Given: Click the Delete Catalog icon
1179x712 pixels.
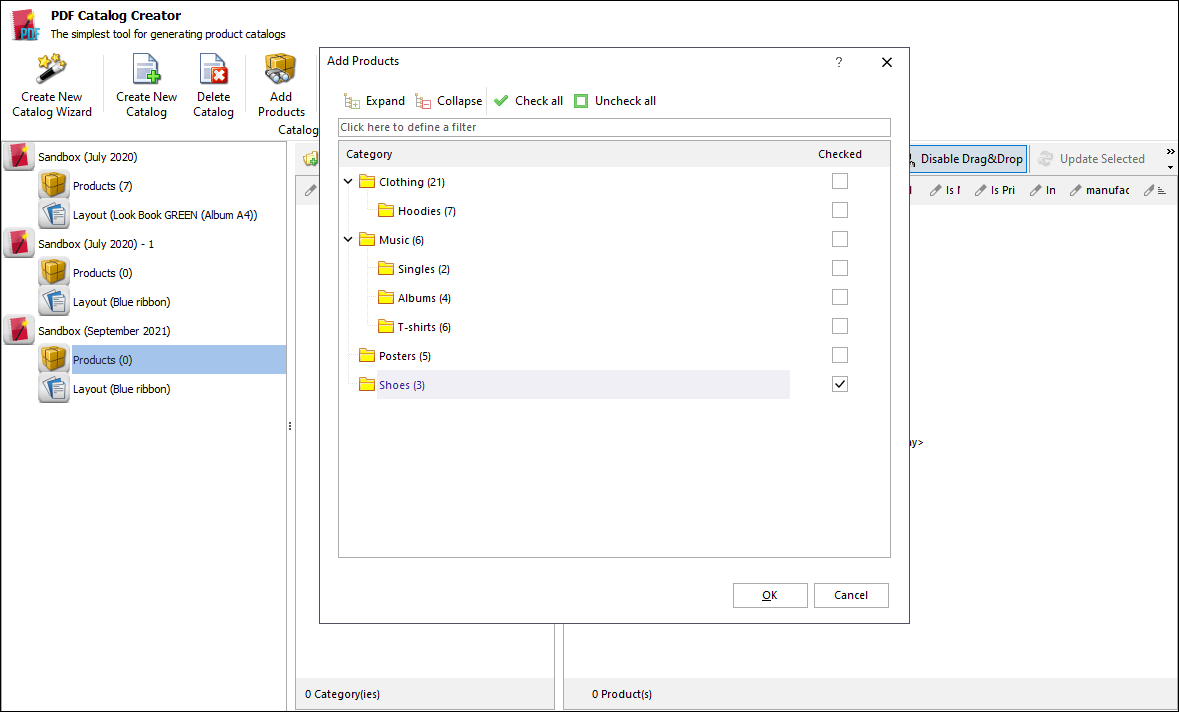Looking at the screenshot, I should pyautogui.click(x=213, y=72).
